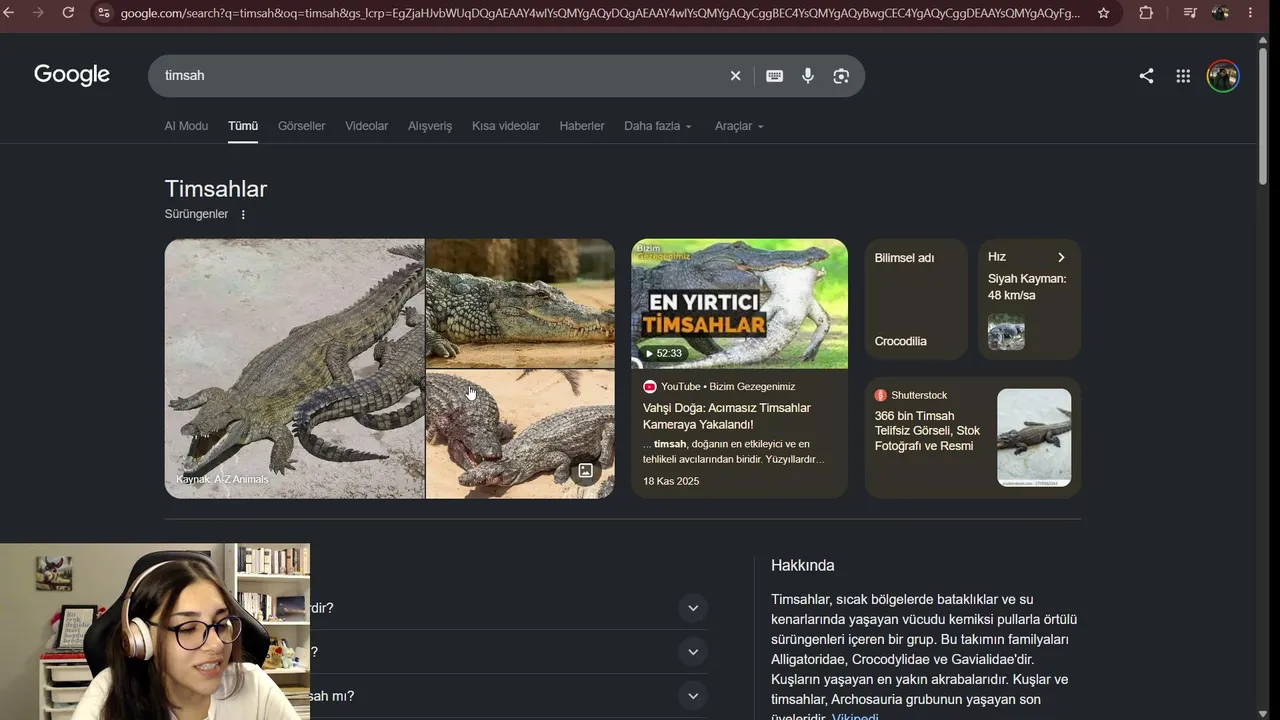
Task: Click the 52:33 video play badge
Action: [662, 353]
